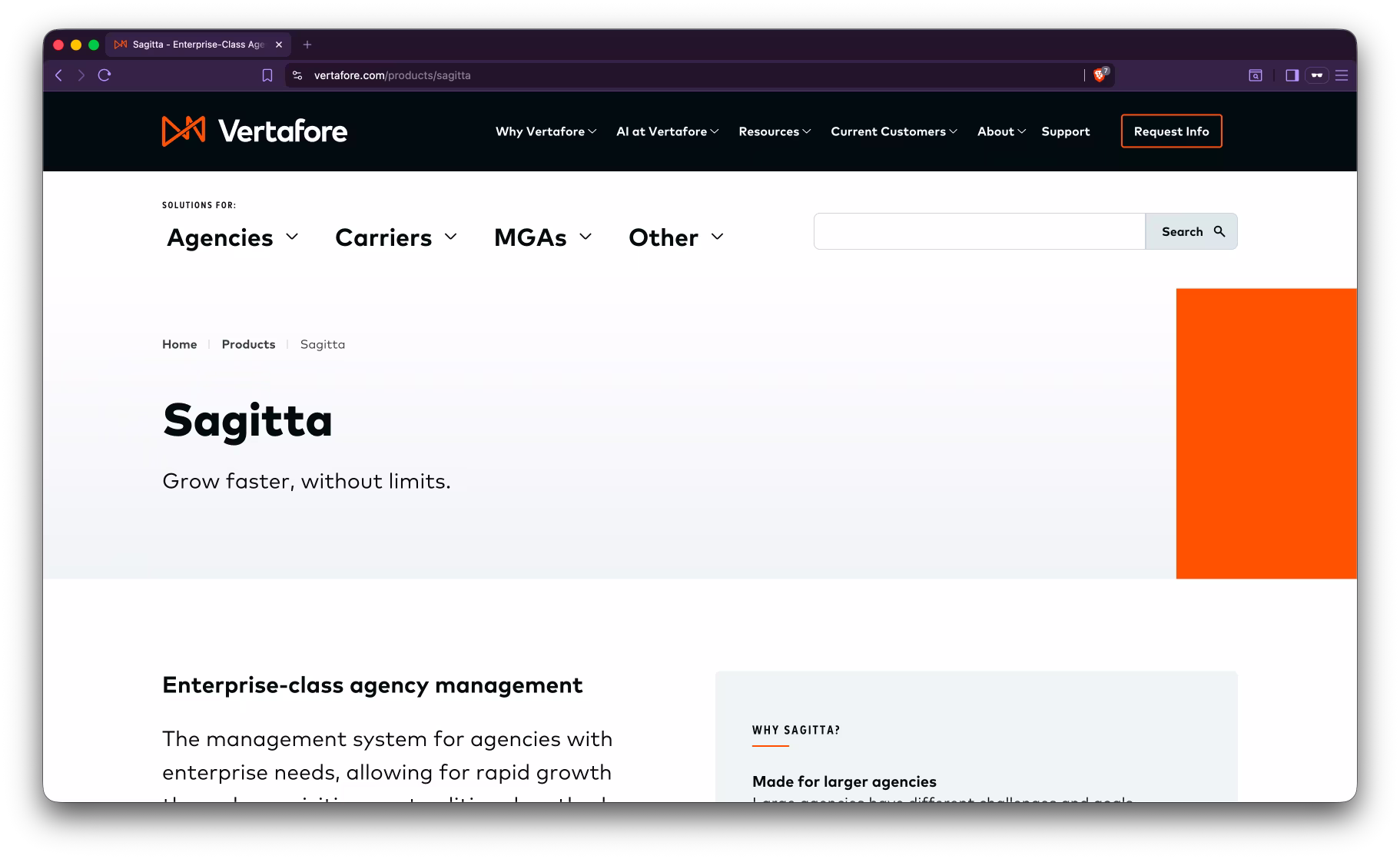Open the Leo/VPN glasses icon
Screen dimensions: 1400x859
1317,75
